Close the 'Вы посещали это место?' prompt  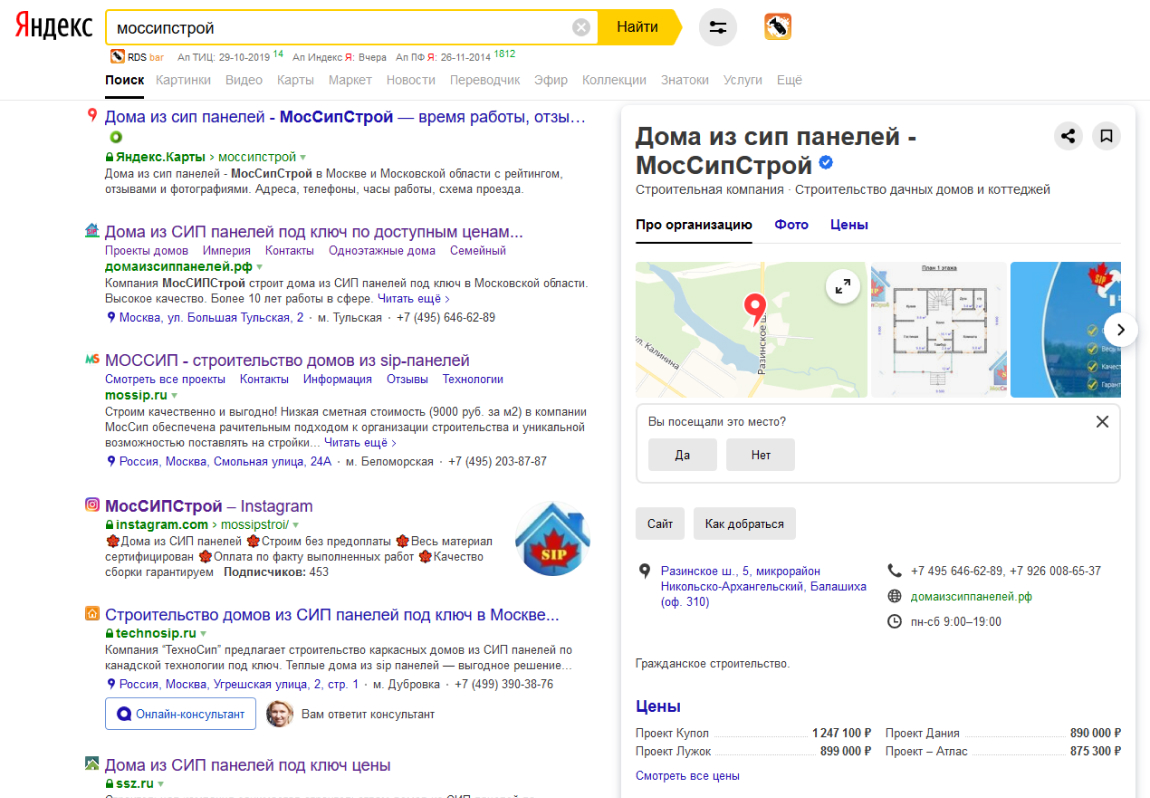pyautogui.click(x=1102, y=422)
